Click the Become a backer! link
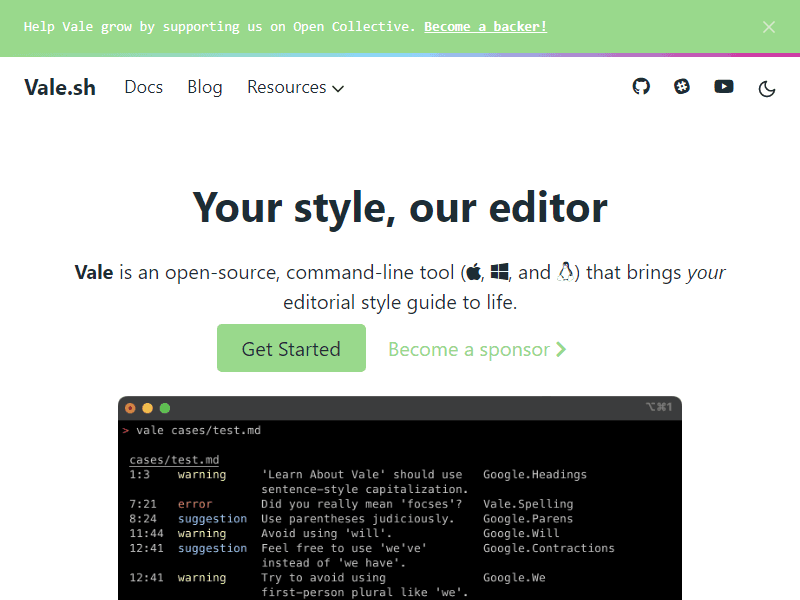 click(x=485, y=27)
